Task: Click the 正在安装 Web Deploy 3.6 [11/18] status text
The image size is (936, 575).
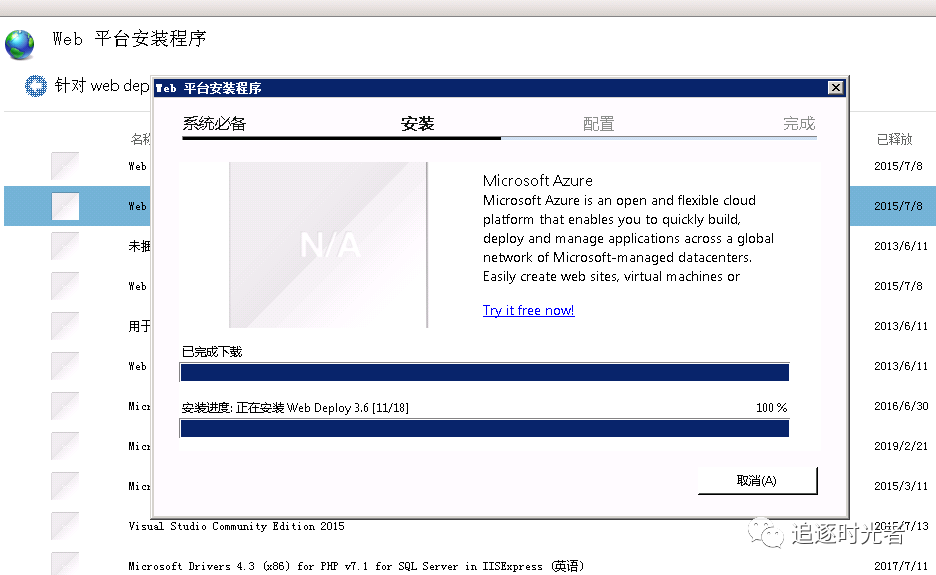Action: (322, 408)
